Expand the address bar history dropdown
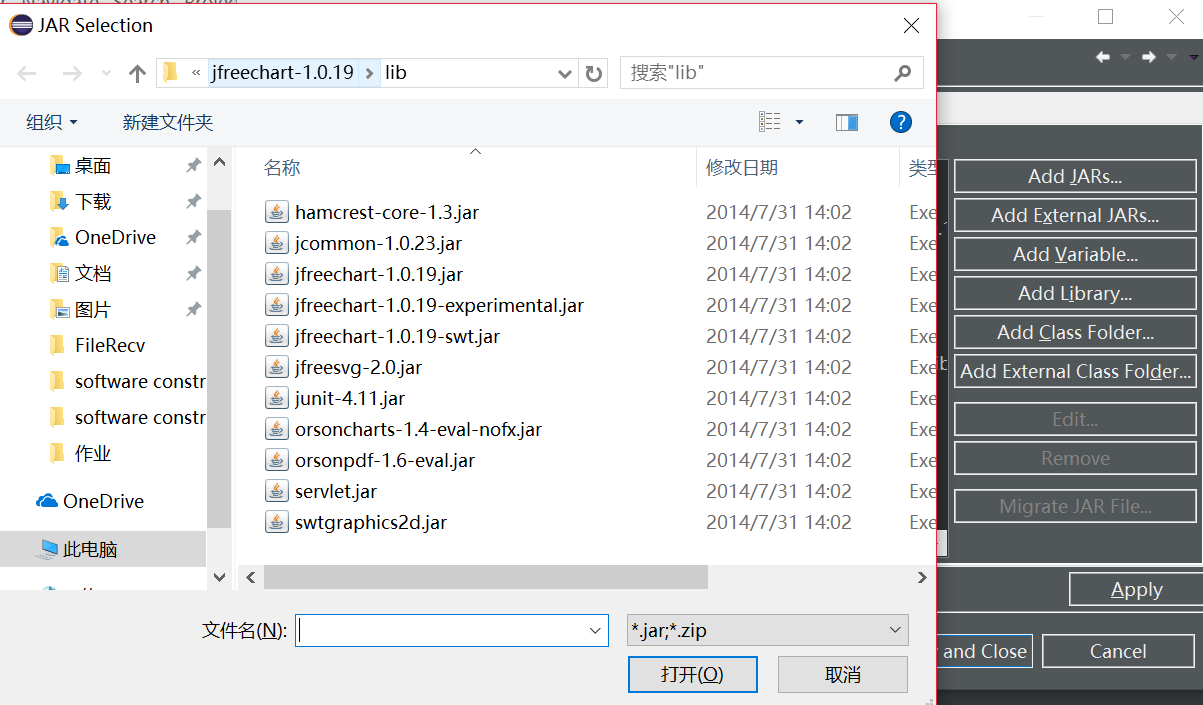The image size is (1203, 705). [x=565, y=73]
